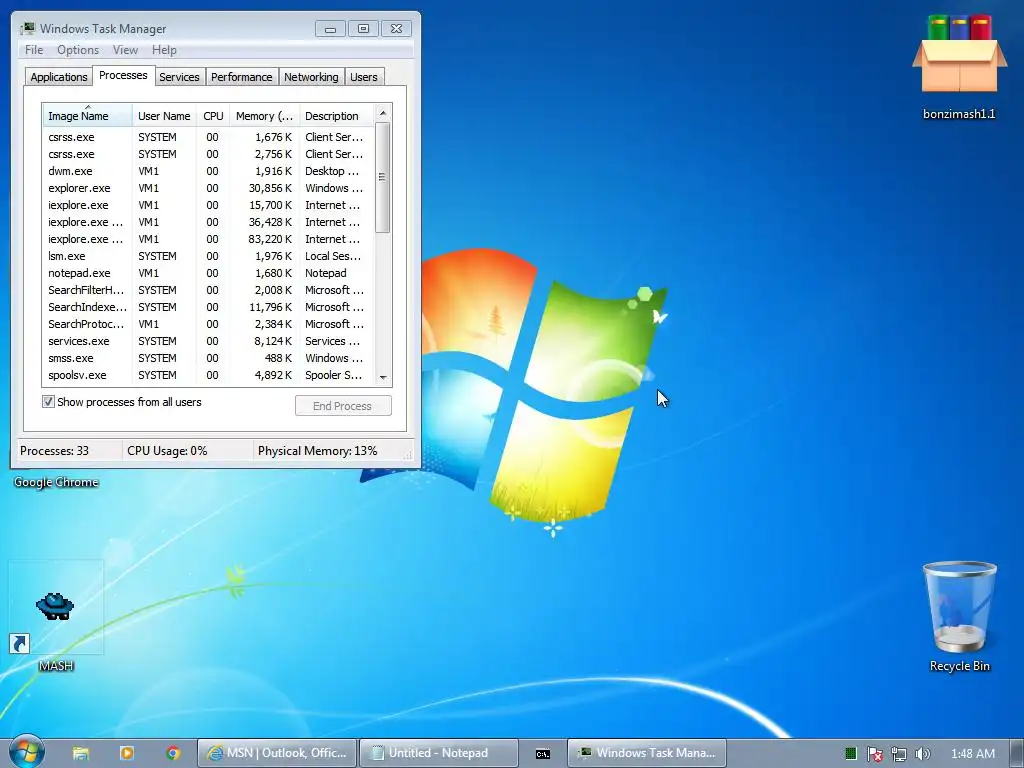1024x768 pixels.
Task: Click the Processes: 33 status bar entry
Action: [x=68, y=451]
